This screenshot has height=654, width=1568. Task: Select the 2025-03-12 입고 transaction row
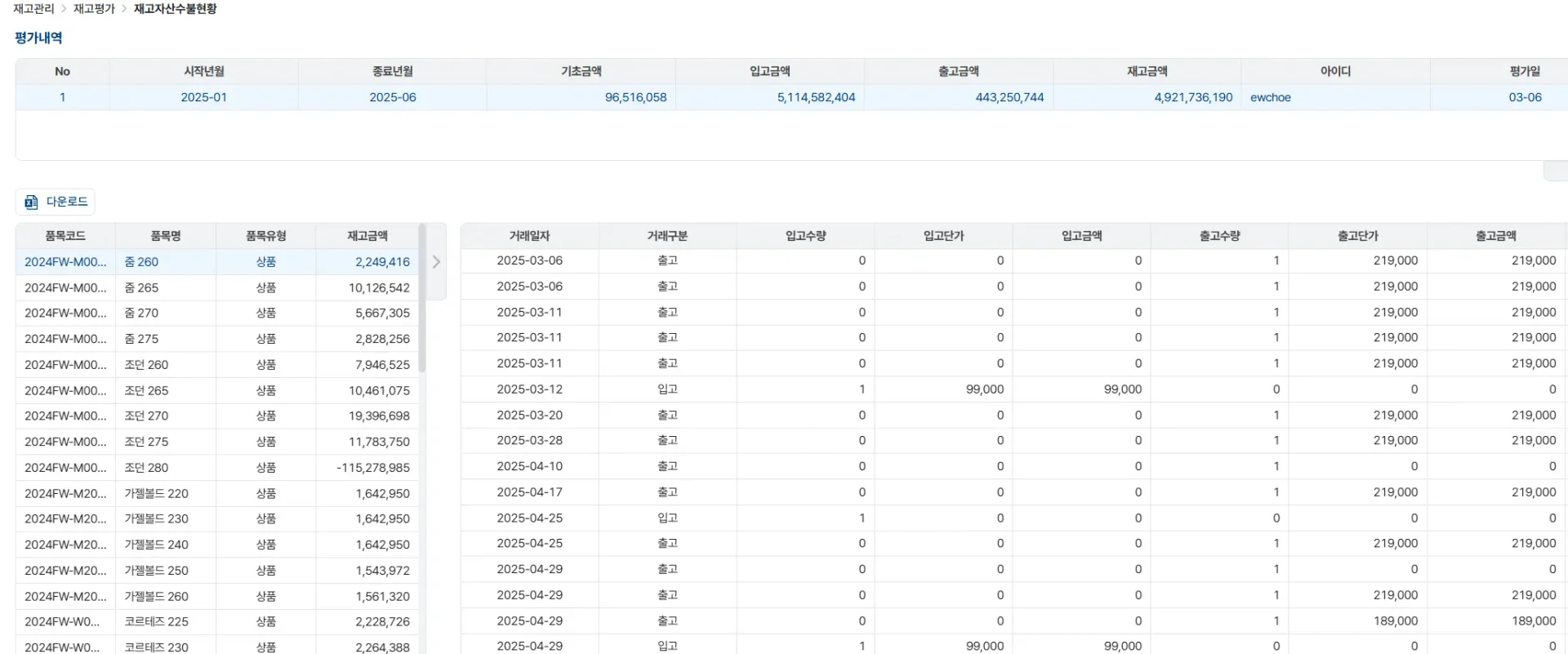[529, 389]
